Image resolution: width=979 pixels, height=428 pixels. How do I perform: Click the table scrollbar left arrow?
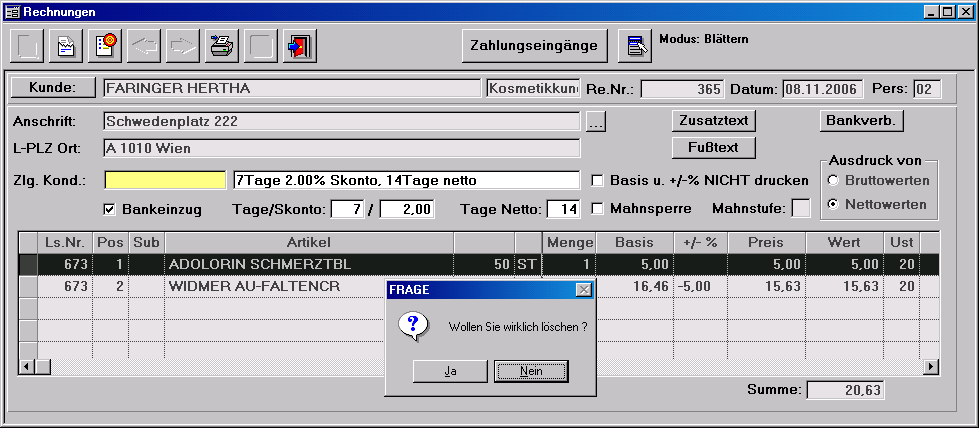[x=27, y=367]
